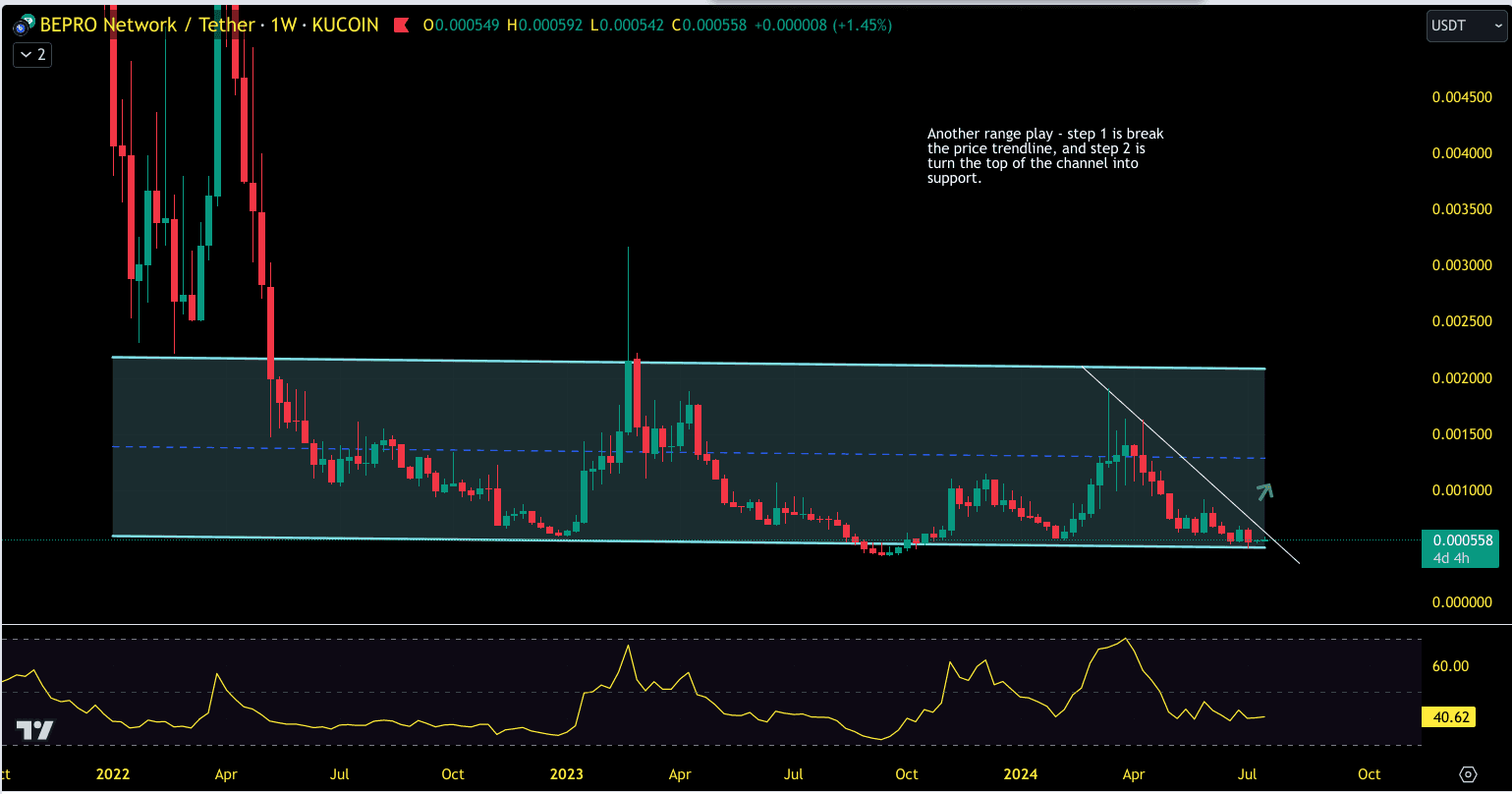Viewport: 1512px width, 794px height.
Task: Click the 0.003500 price scale label
Action: tap(1462, 209)
